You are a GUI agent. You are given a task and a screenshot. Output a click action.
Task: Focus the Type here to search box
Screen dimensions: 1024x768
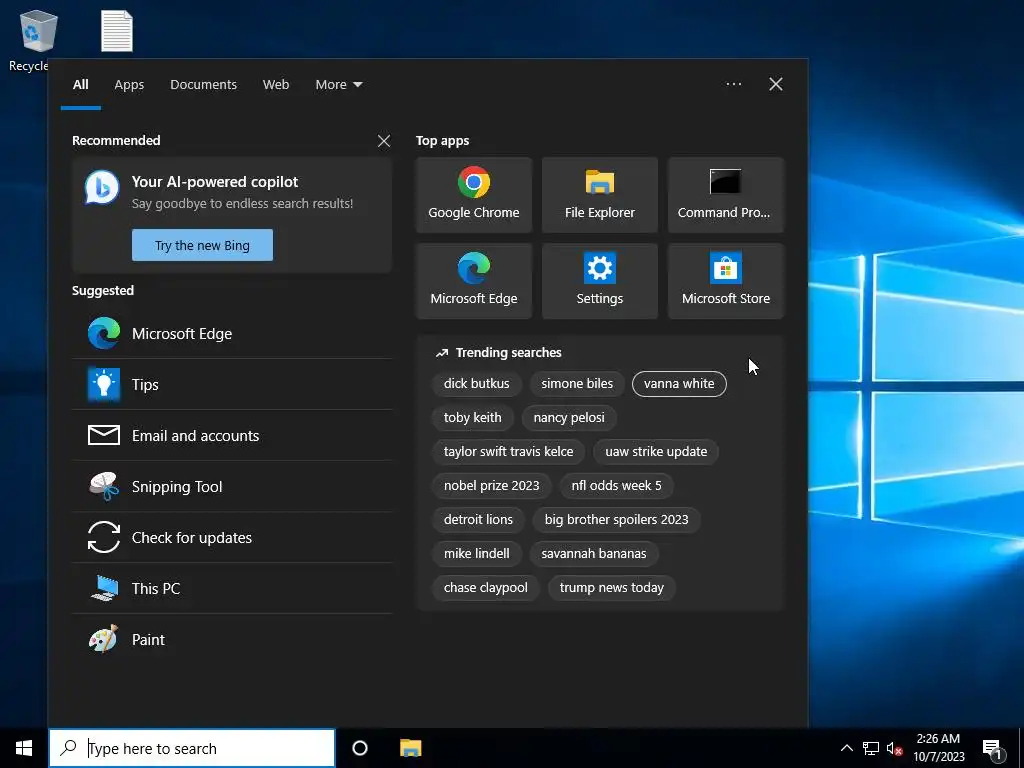coord(192,748)
